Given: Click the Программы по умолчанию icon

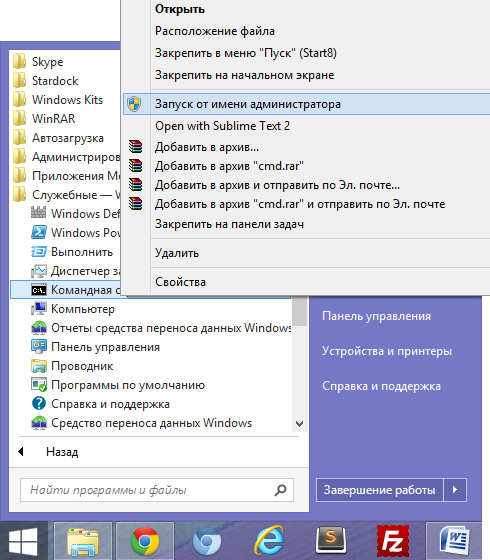Looking at the screenshot, I should (39, 385).
